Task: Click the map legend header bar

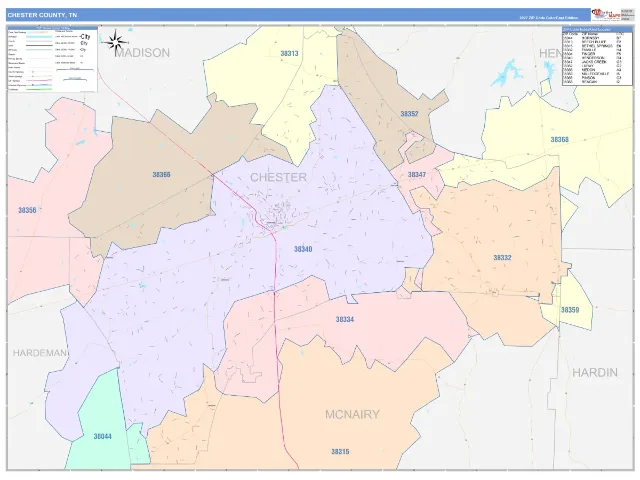Action: [53, 28]
